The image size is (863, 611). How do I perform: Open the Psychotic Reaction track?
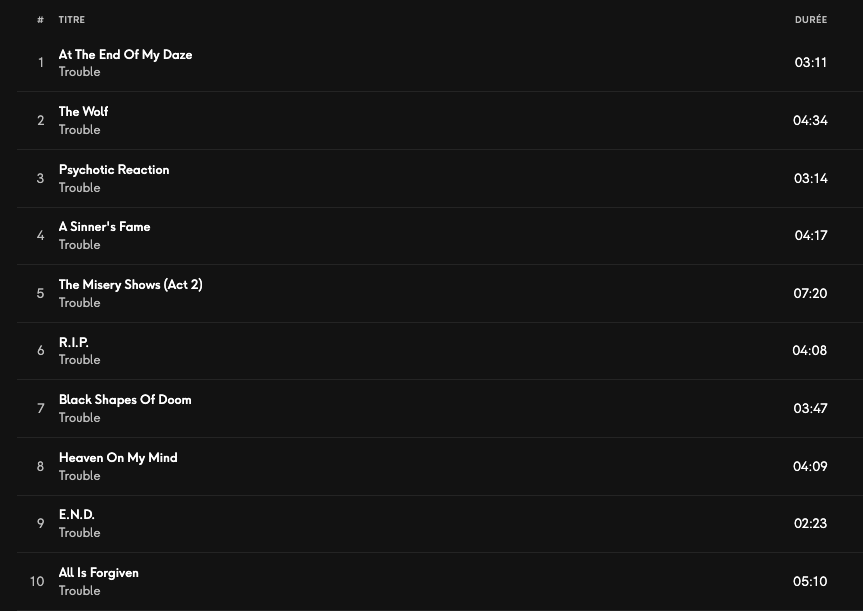[x=114, y=170]
